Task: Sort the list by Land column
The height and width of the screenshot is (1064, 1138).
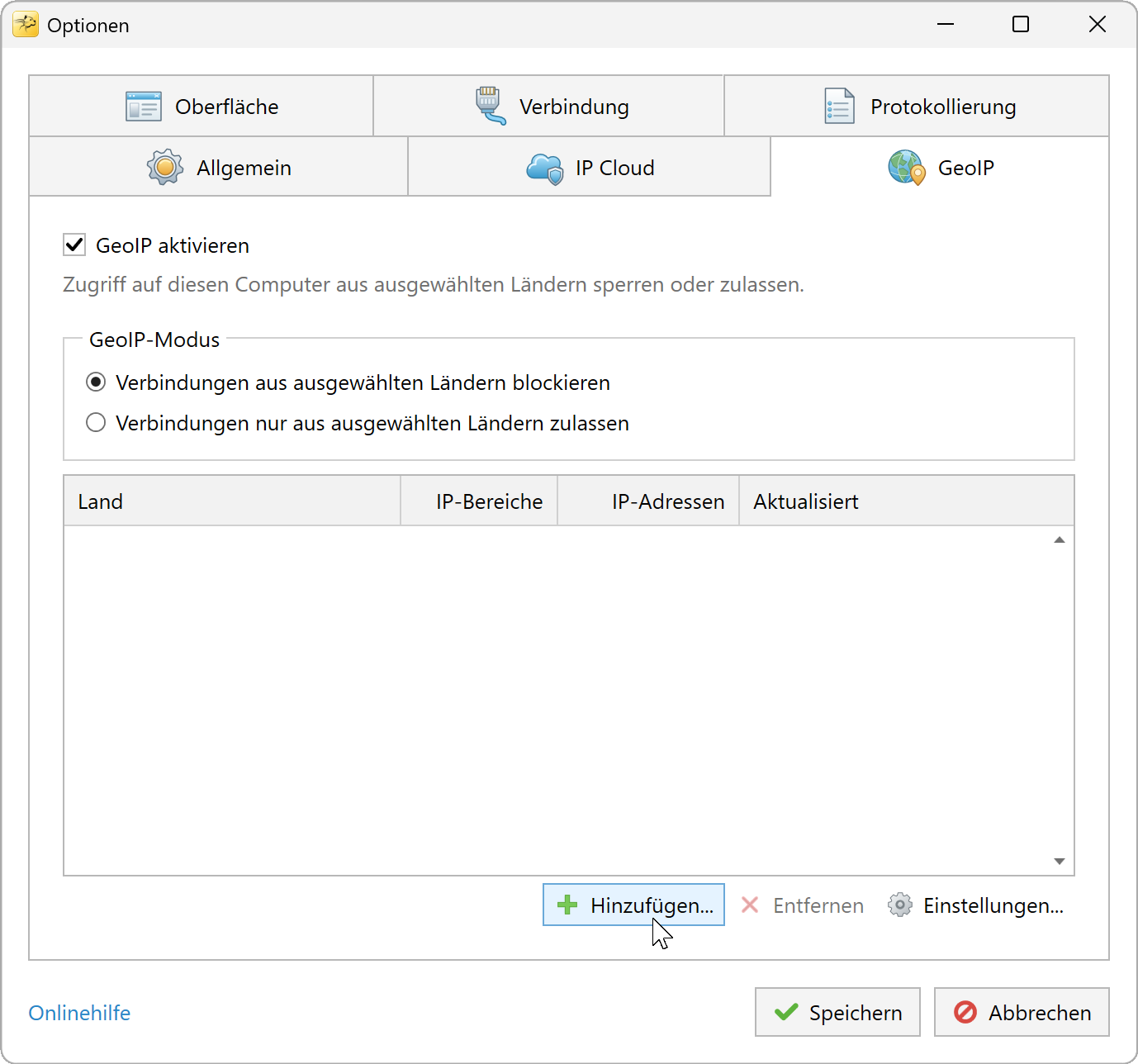Action: pos(232,501)
